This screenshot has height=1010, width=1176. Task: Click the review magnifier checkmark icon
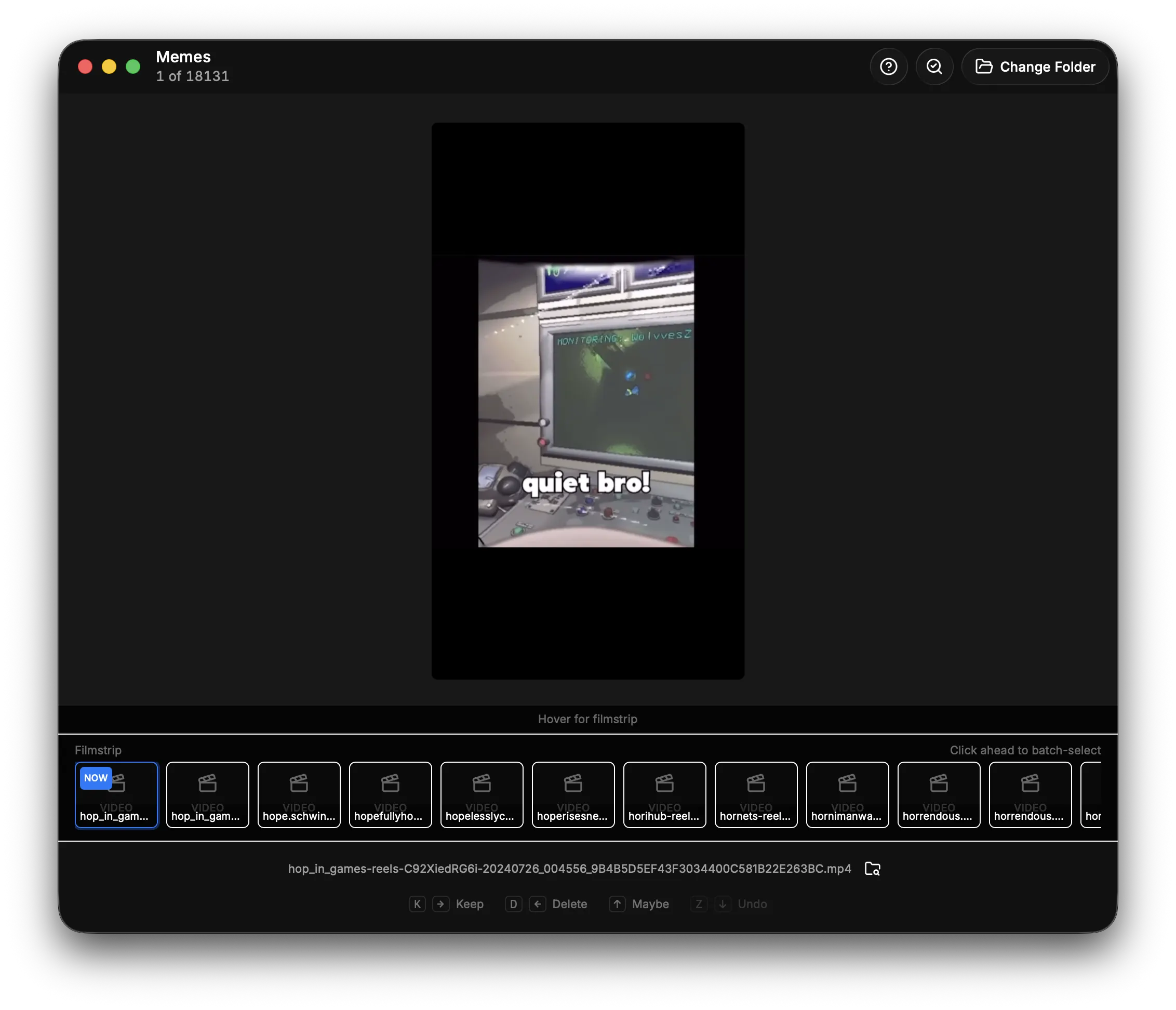pos(934,67)
